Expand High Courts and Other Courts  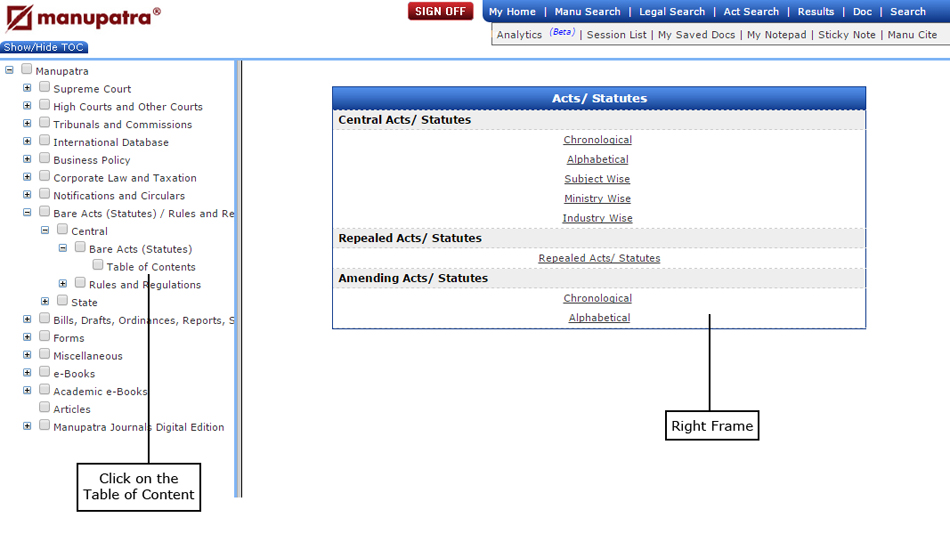27,105
